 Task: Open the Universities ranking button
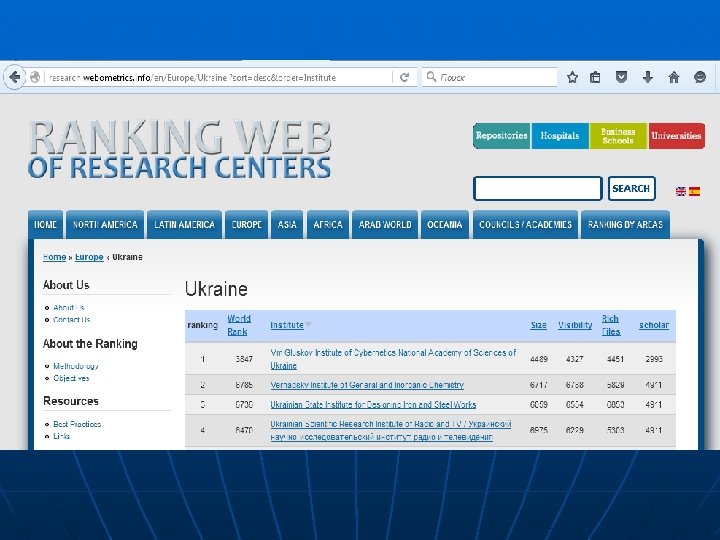676,136
